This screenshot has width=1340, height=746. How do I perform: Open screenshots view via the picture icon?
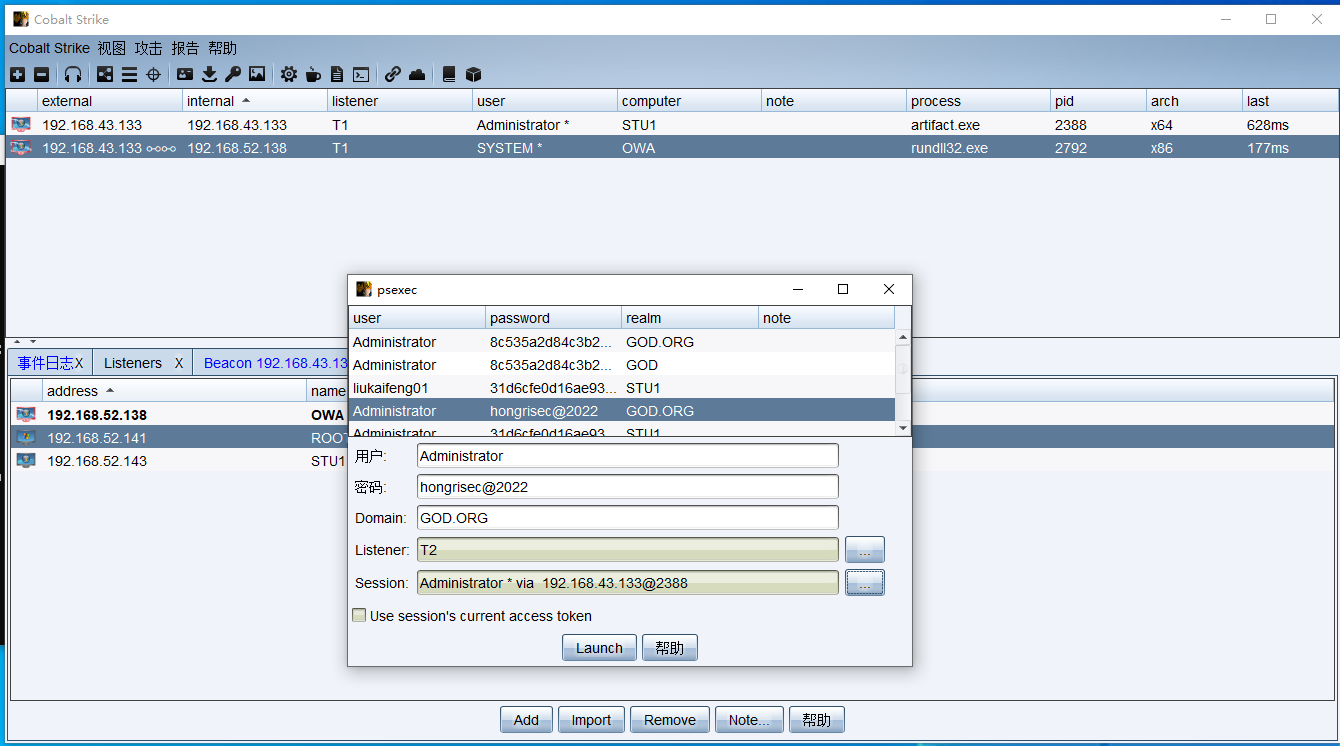(257, 74)
